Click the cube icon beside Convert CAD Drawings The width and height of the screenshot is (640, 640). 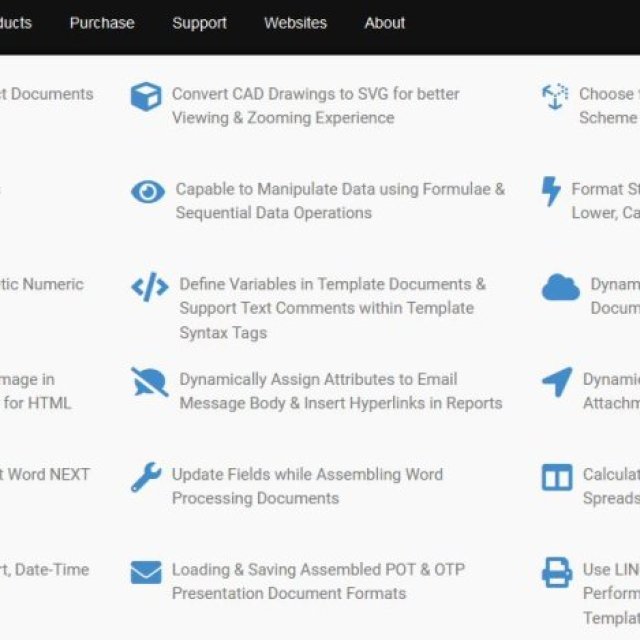[x=146, y=97]
